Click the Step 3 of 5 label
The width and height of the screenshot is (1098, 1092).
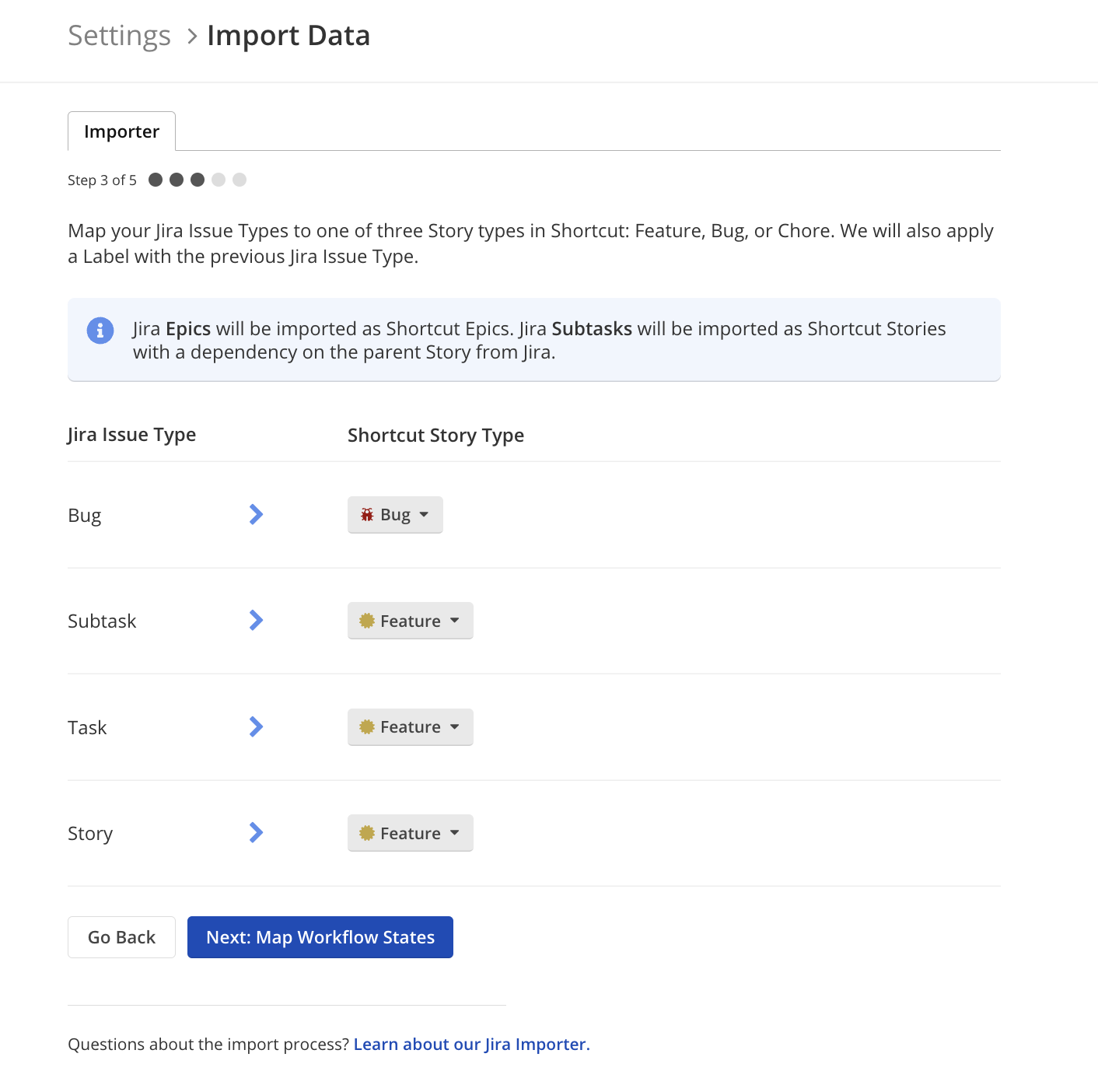click(x=102, y=180)
